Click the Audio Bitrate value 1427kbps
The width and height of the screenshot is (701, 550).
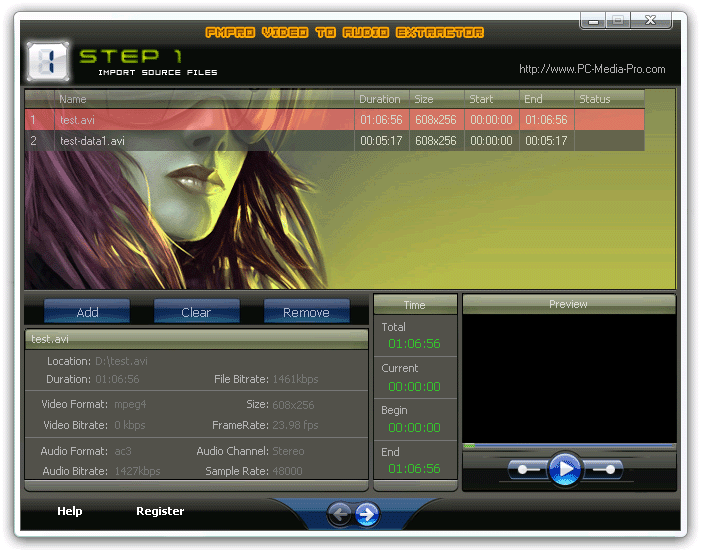[x=137, y=471]
